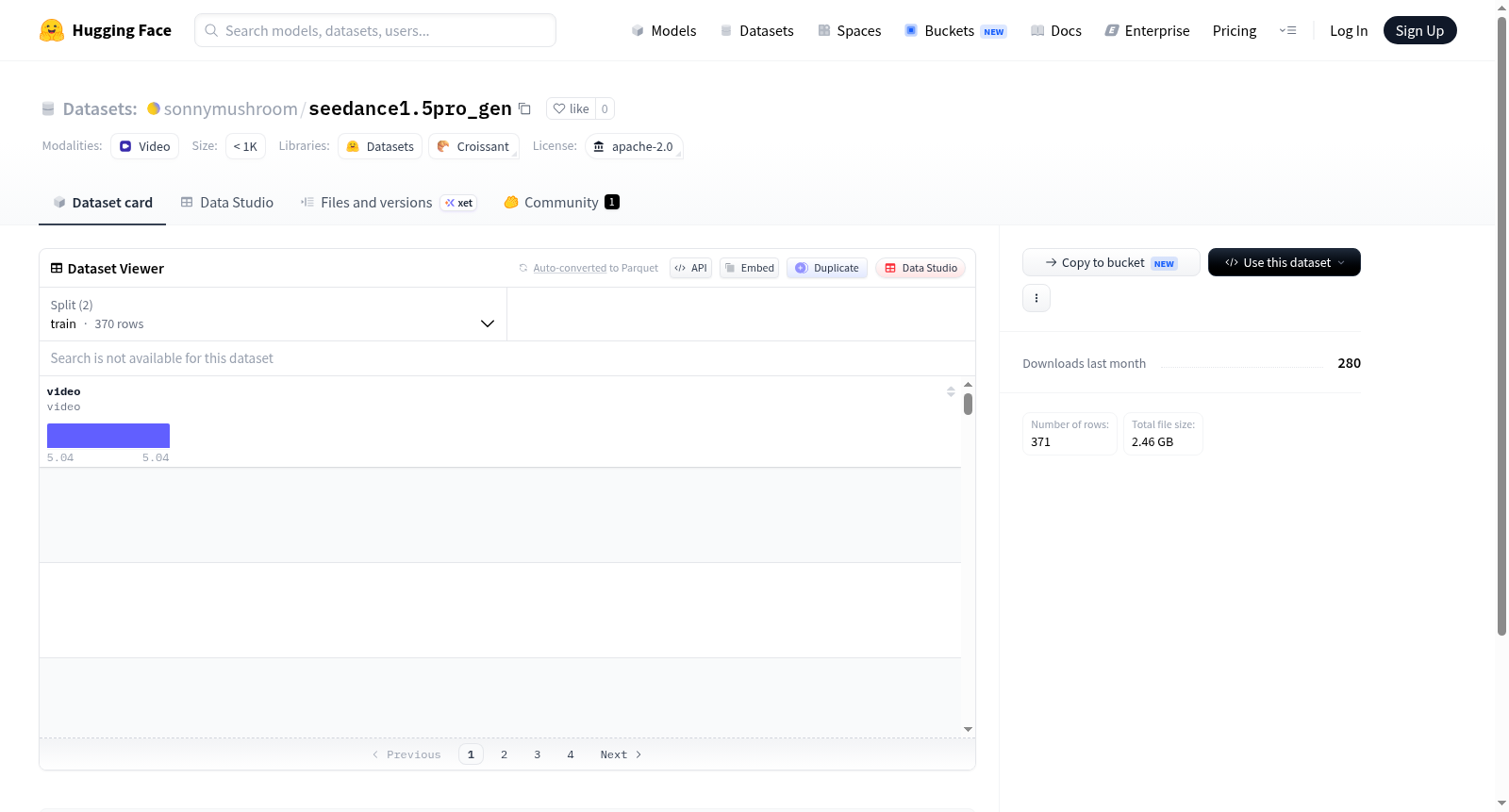Screen dimensions: 1509x812
Task: Click the API button in Dataset Viewer
Action: coord(690,268)
